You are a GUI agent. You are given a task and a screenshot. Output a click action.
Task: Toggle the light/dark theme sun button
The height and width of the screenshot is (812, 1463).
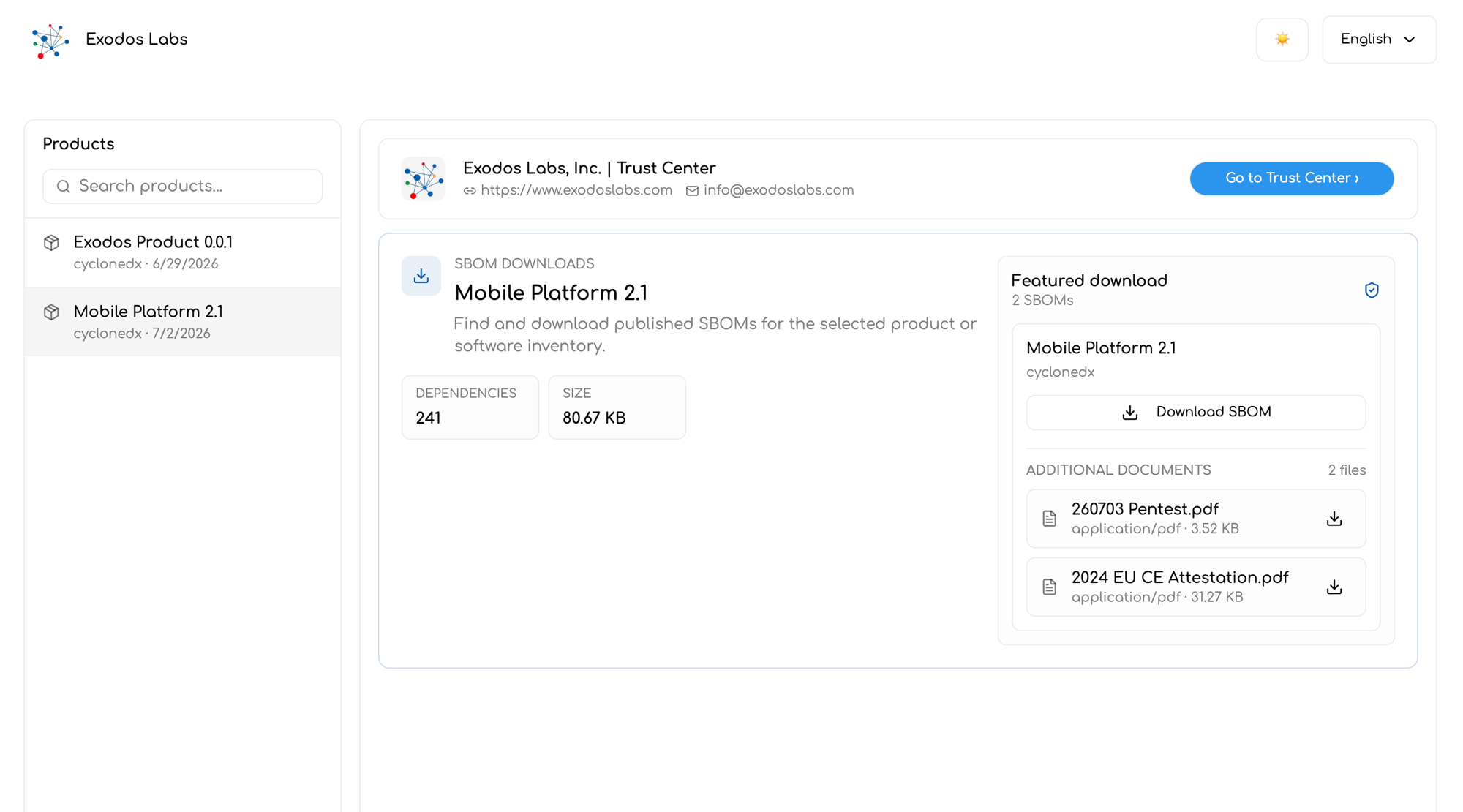click(x=1282, y=40)
